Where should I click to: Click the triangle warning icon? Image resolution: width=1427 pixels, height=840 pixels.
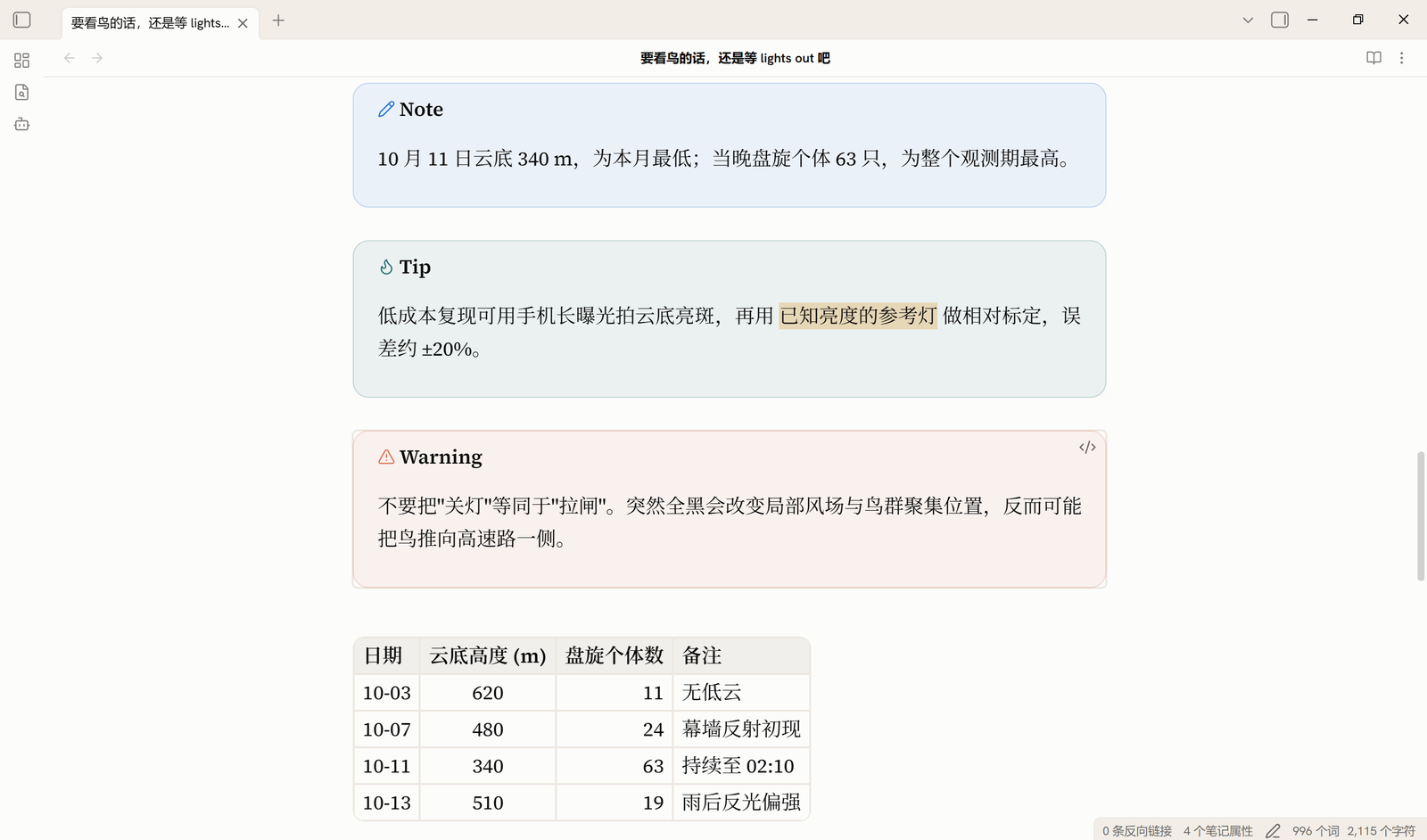point(386,457)
